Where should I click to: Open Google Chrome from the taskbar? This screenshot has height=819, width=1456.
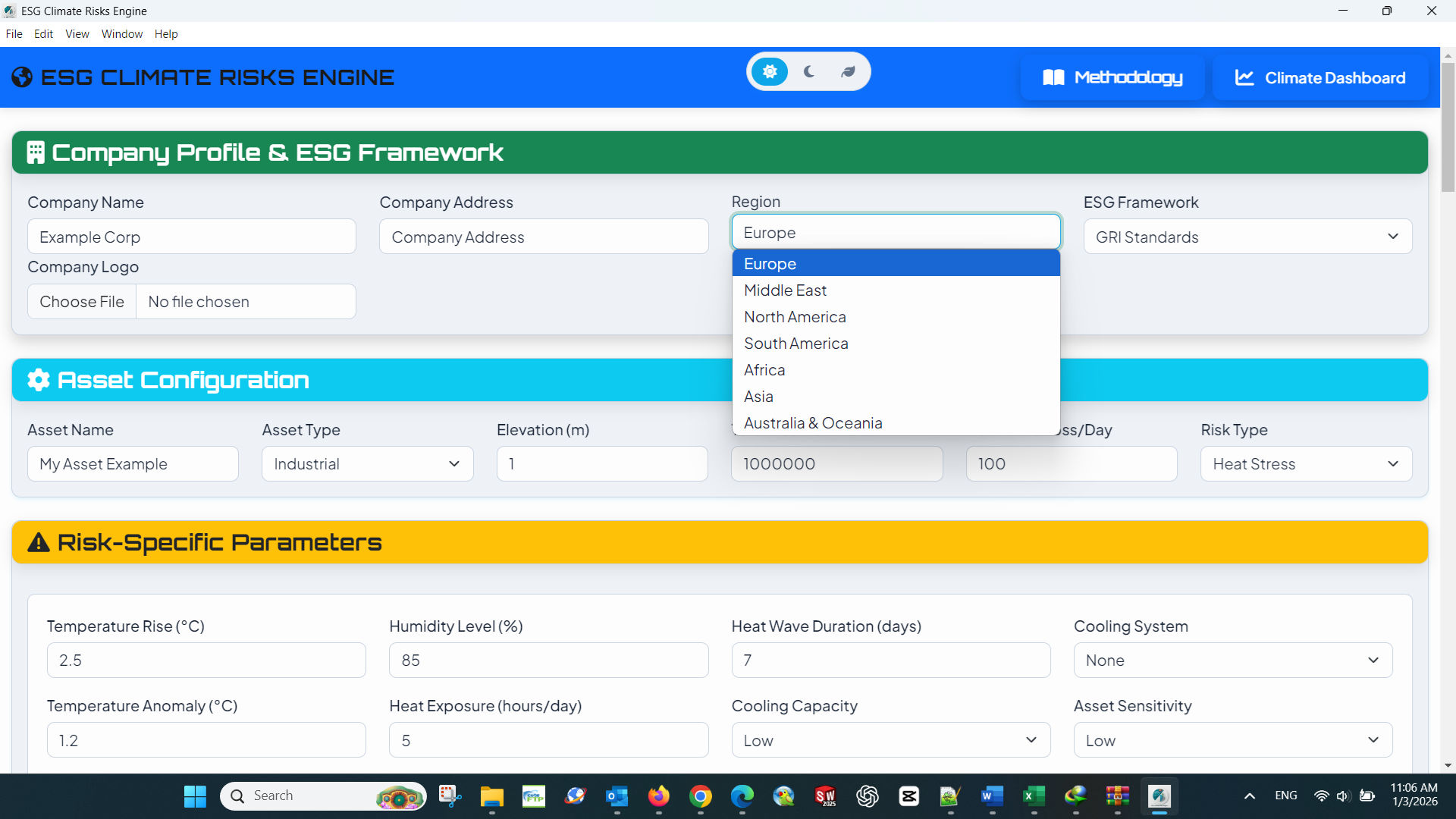point(701,796)
